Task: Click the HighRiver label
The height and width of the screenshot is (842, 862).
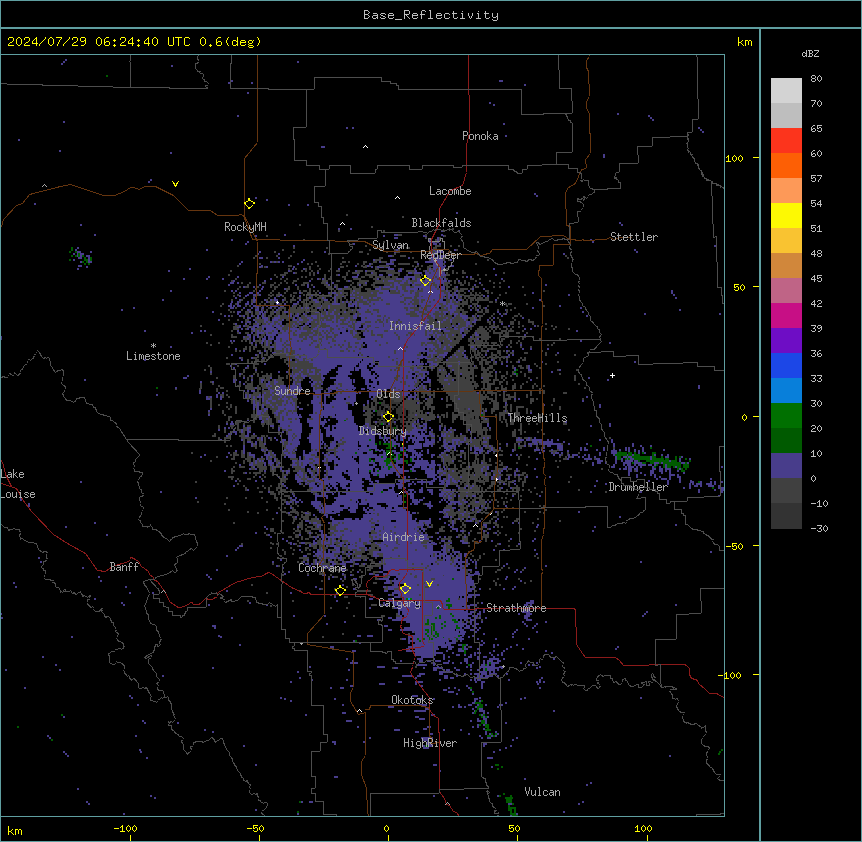Action: 430,743
